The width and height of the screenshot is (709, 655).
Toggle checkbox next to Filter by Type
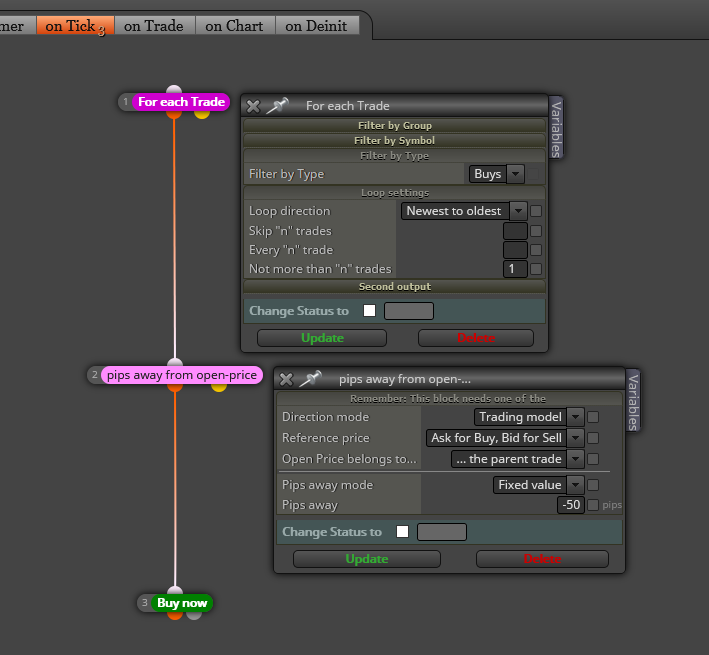coord(534,174)
